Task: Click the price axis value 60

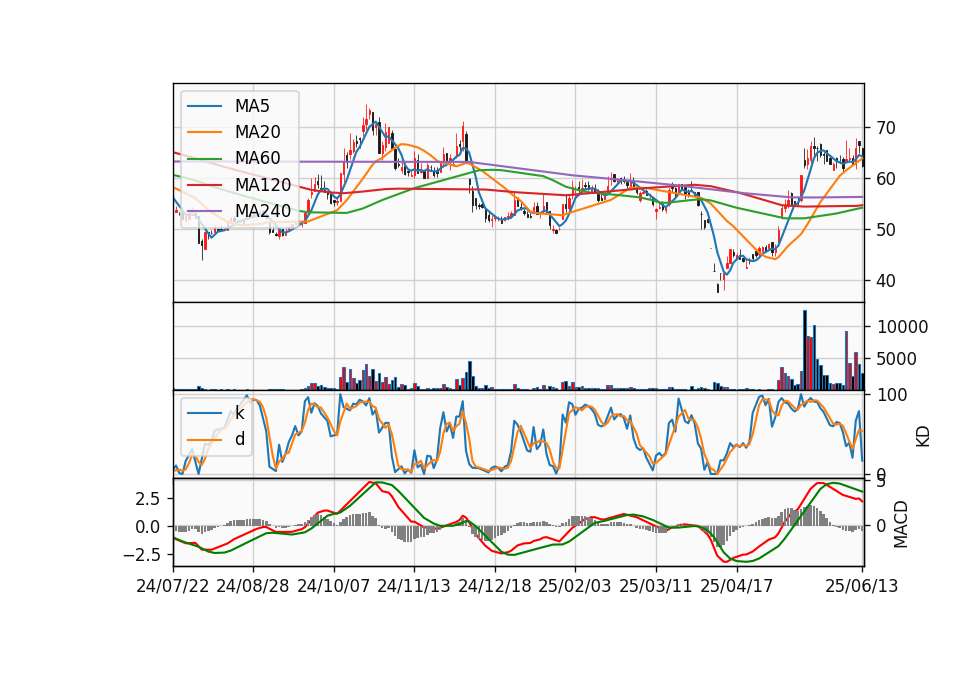Action: click(x=886, y=179)
